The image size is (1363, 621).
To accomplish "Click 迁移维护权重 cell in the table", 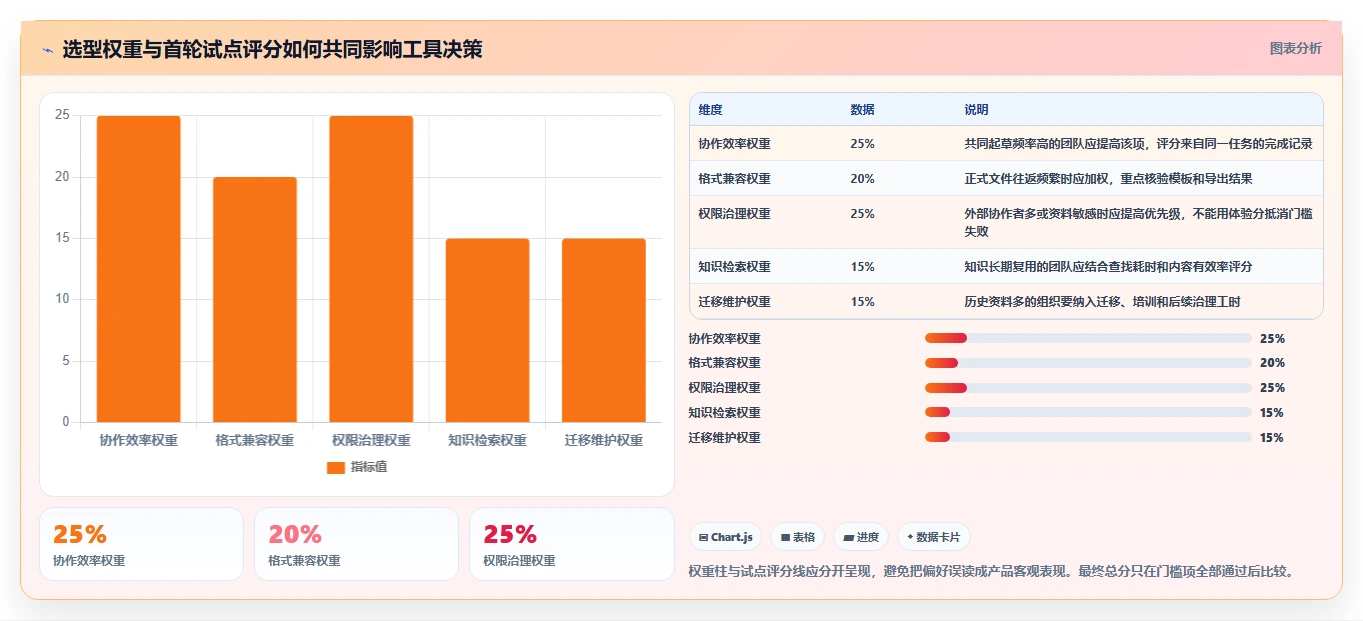I will (734, 302).
